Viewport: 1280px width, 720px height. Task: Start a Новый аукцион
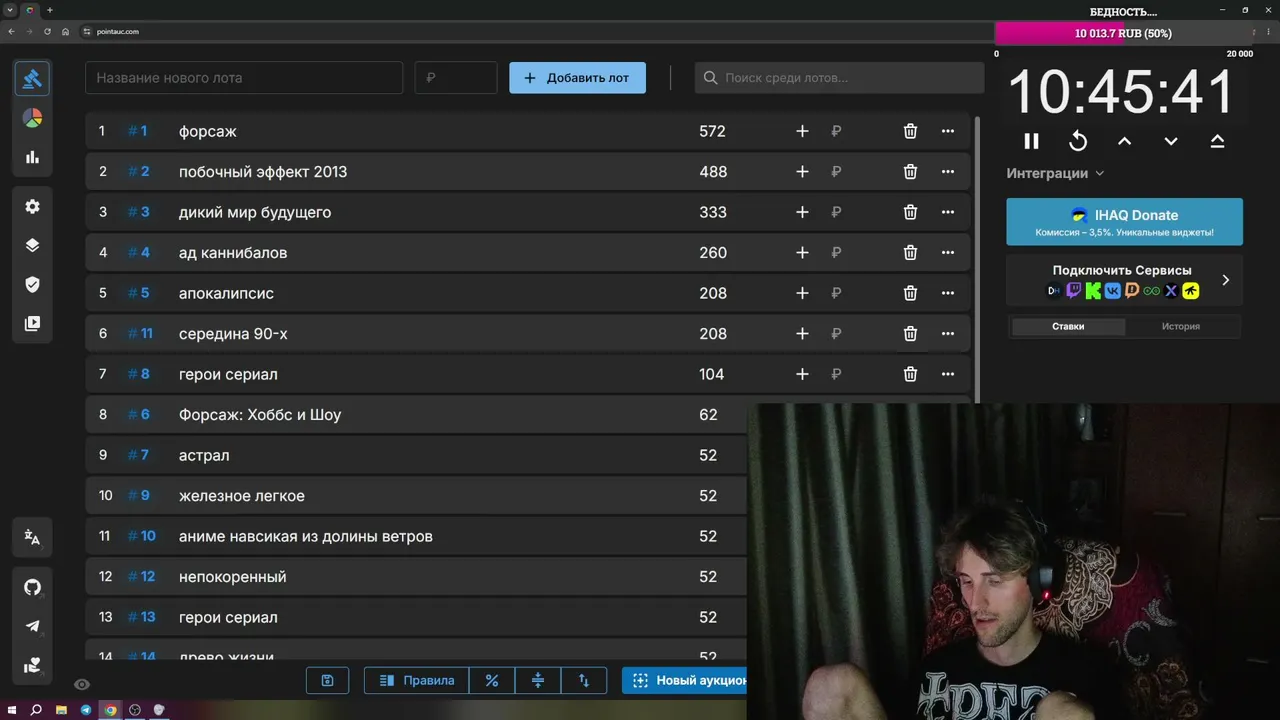click(x=685, y=680)
